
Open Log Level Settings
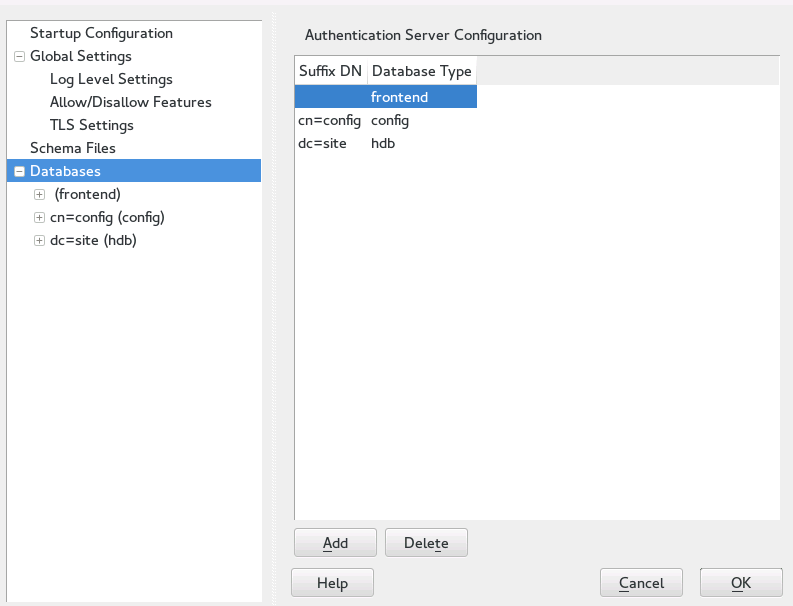111,79
